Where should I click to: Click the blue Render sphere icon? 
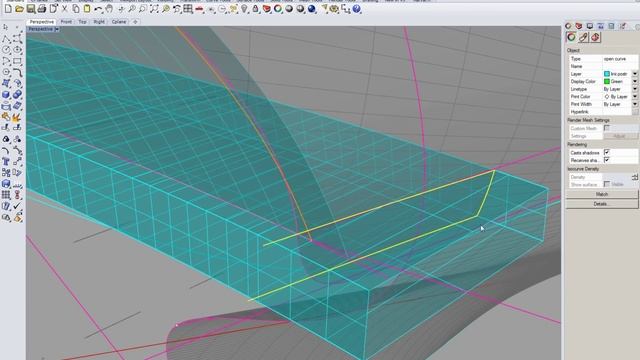click(x=312, y=9)
